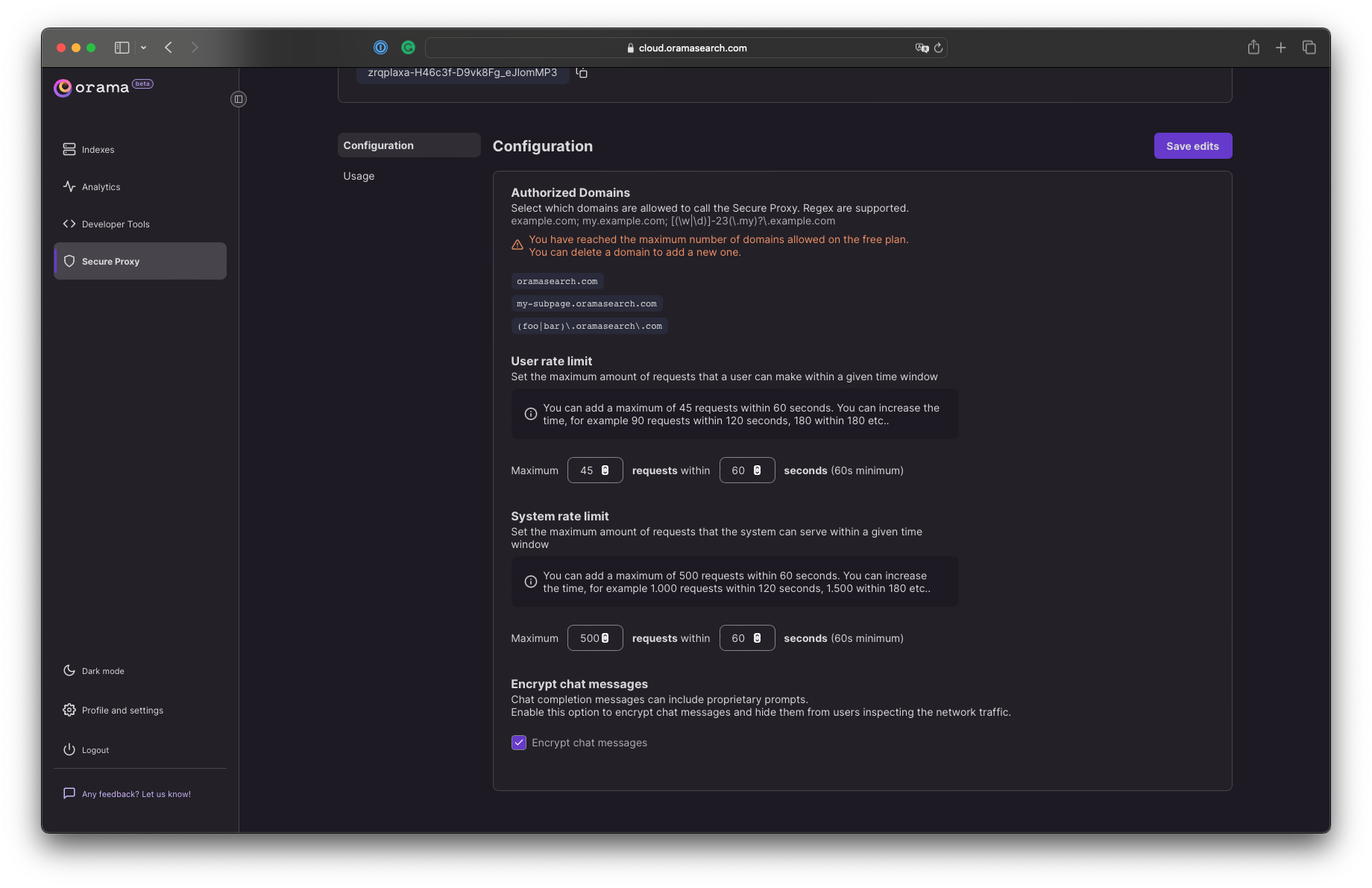Click the domain limit warning icon
The height and width of the screenshot is (888, 1372).
click(x=517, y=245)
